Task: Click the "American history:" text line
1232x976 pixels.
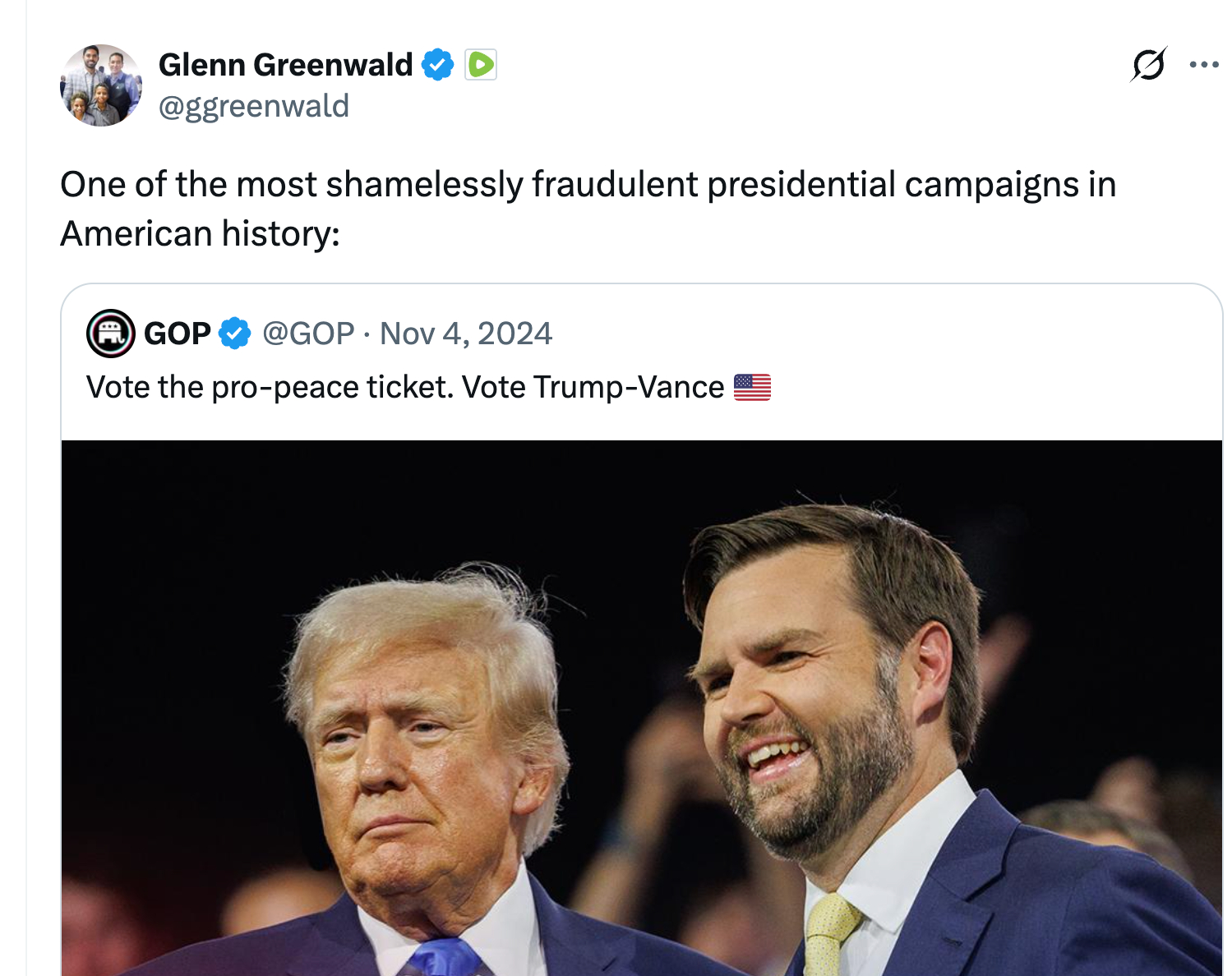Action: [200, 233]
